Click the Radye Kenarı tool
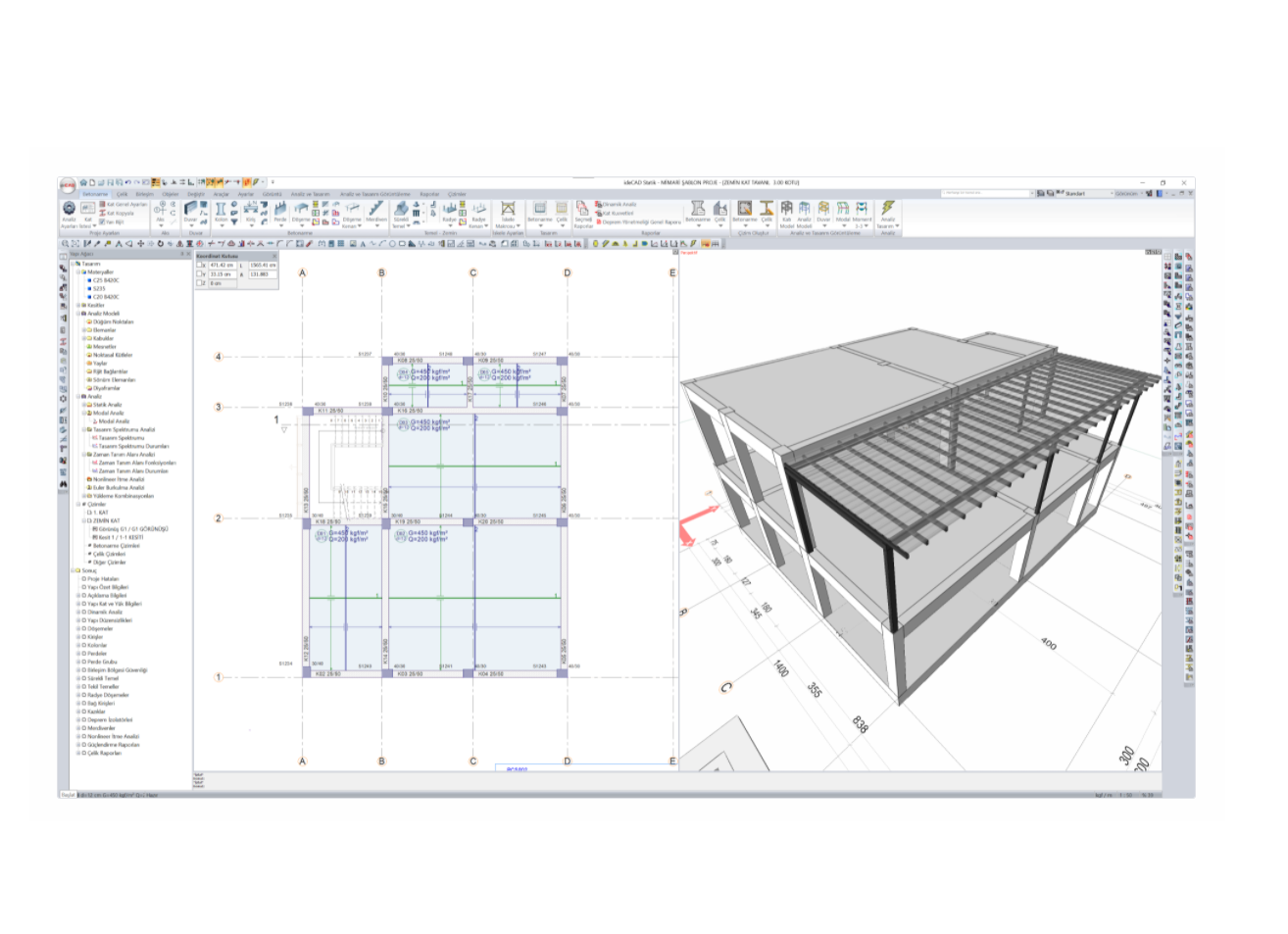 [478, 214]
